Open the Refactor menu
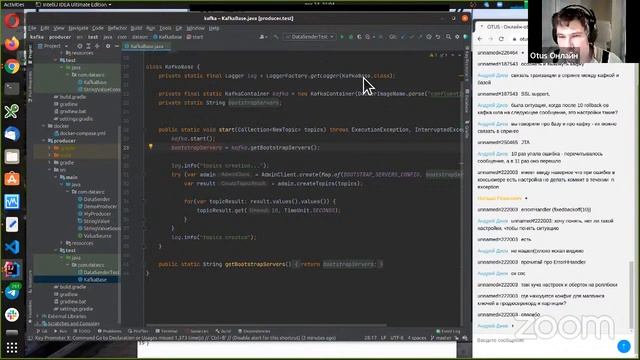The image size is (640, 360). (x=118, y=28)
